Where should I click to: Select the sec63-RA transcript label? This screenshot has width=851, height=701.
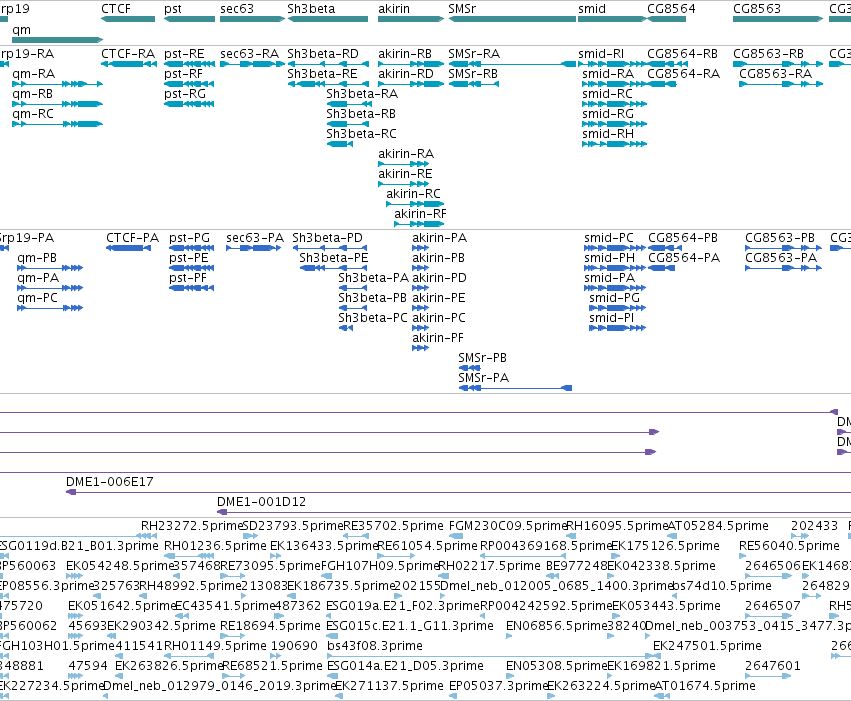249,54
